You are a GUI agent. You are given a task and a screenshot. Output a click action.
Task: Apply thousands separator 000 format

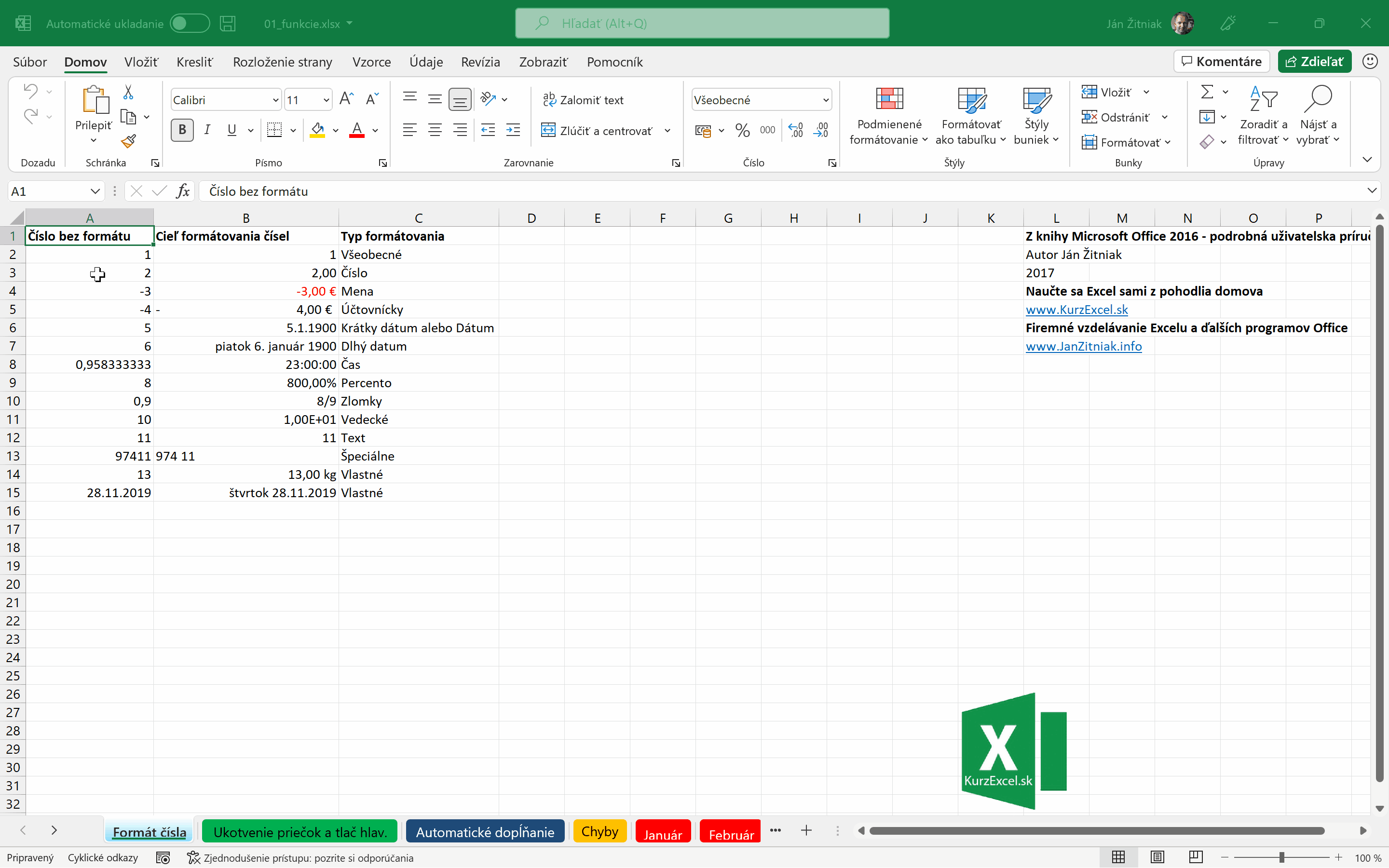click(x=767, y=130)
